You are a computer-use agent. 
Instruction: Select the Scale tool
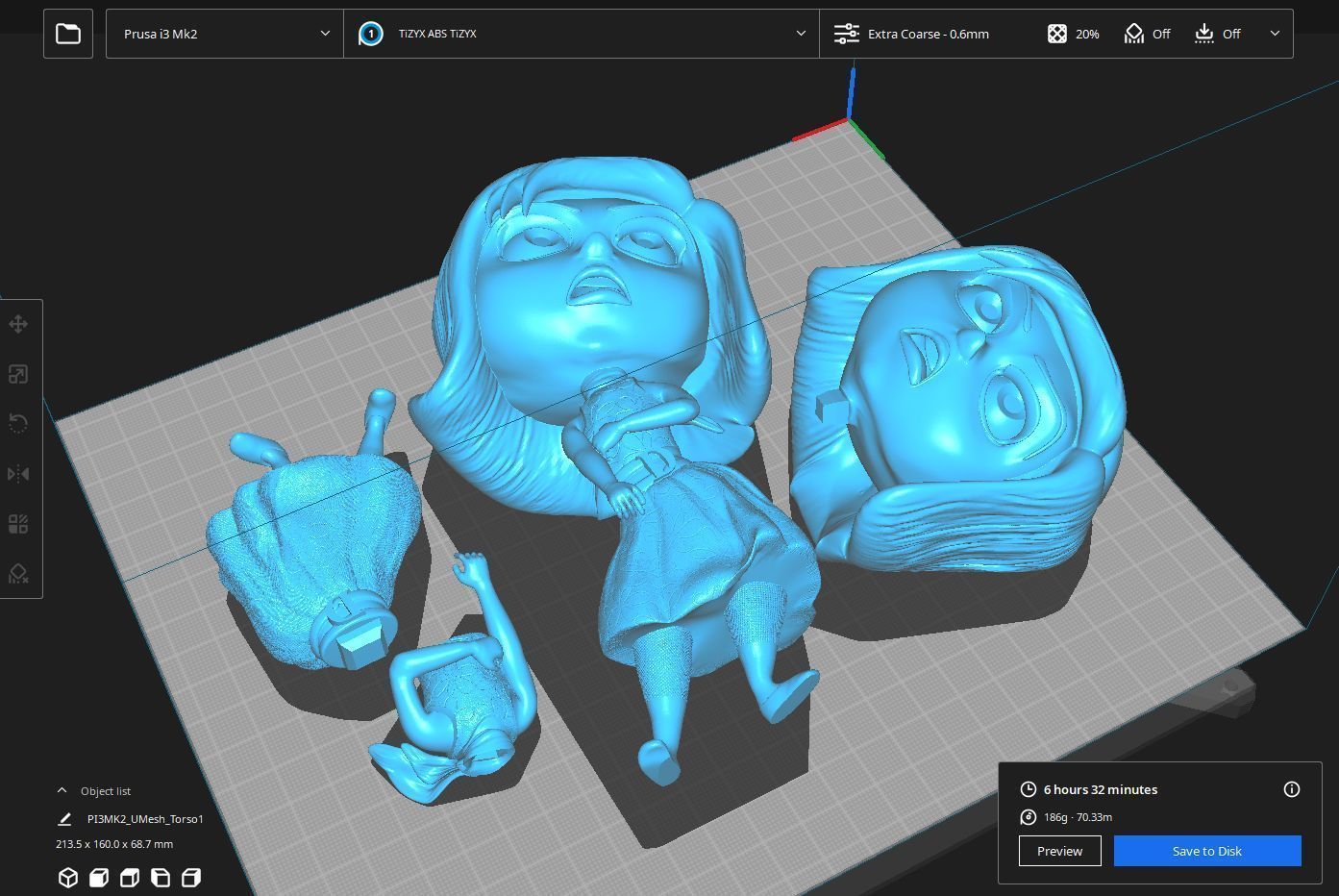[x=18, y=374]
